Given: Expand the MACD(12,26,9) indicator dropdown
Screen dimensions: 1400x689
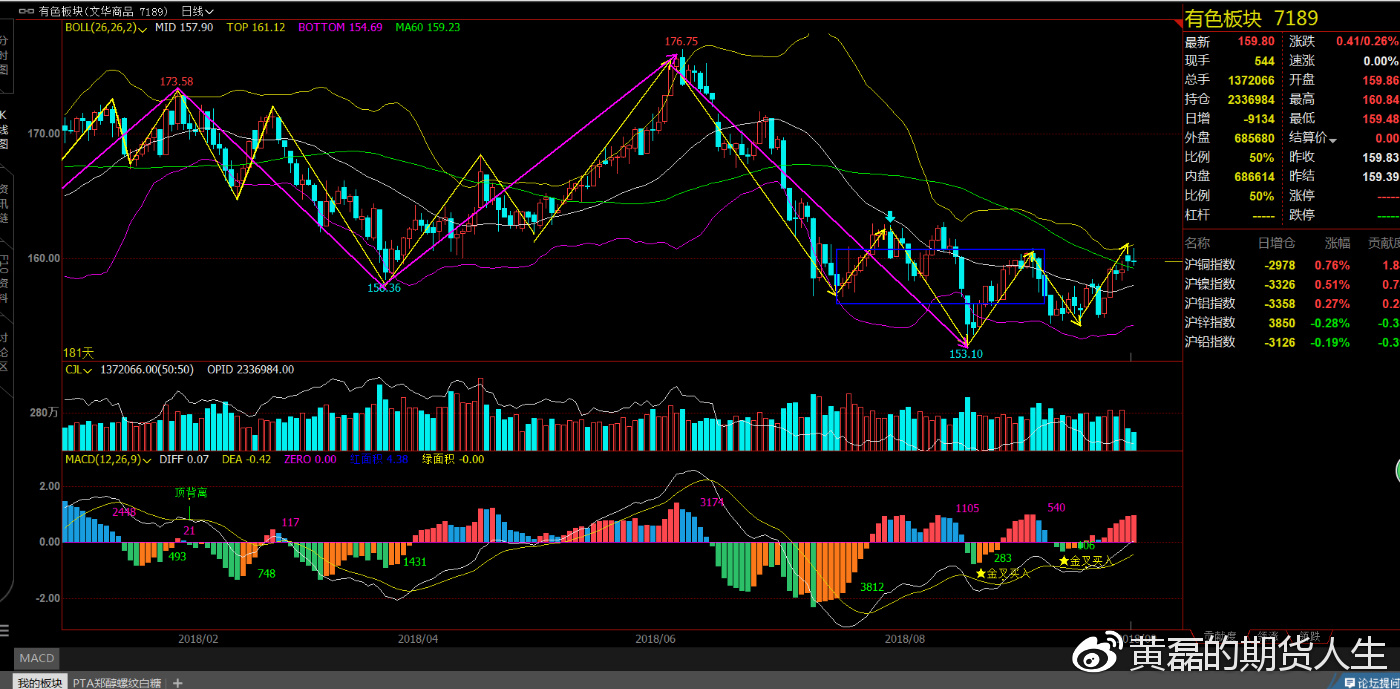Looking at the screenshot, I should [109, 459].
